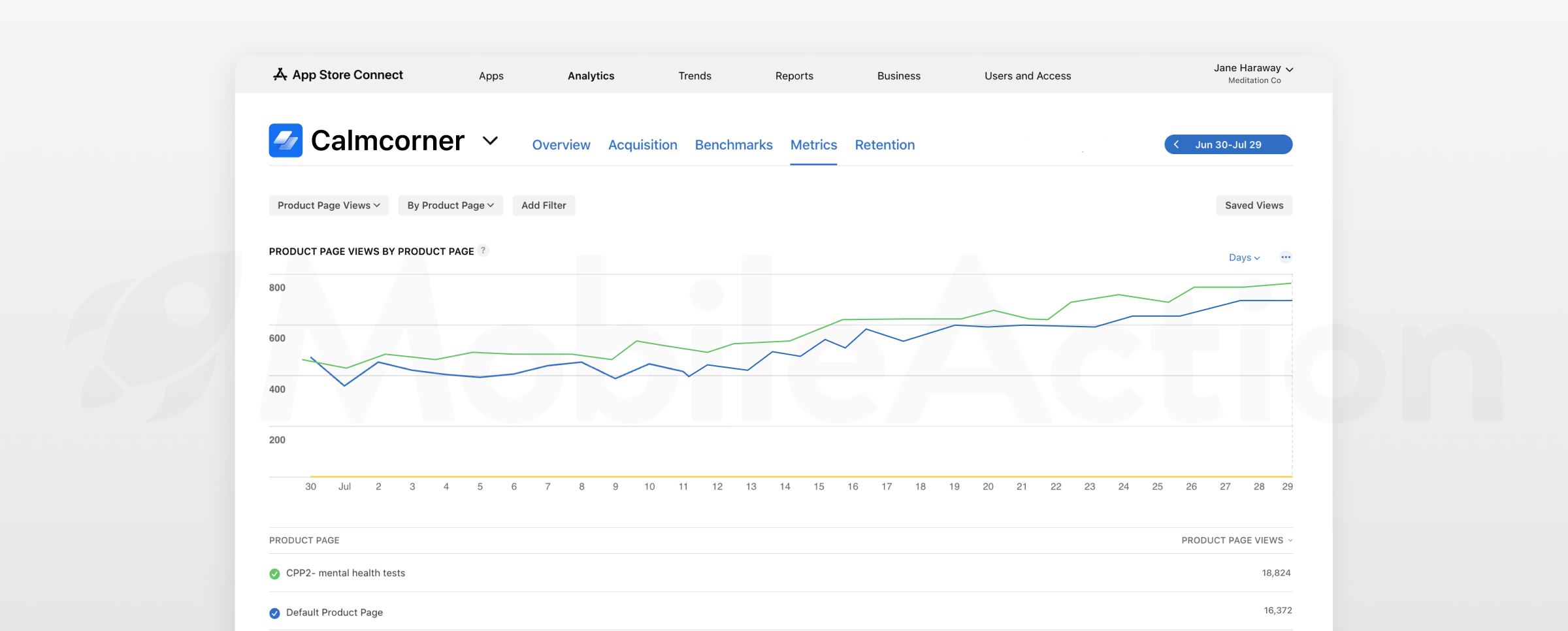Toggle CPP2- mental health tests checkbox

[x=274, y=574]
